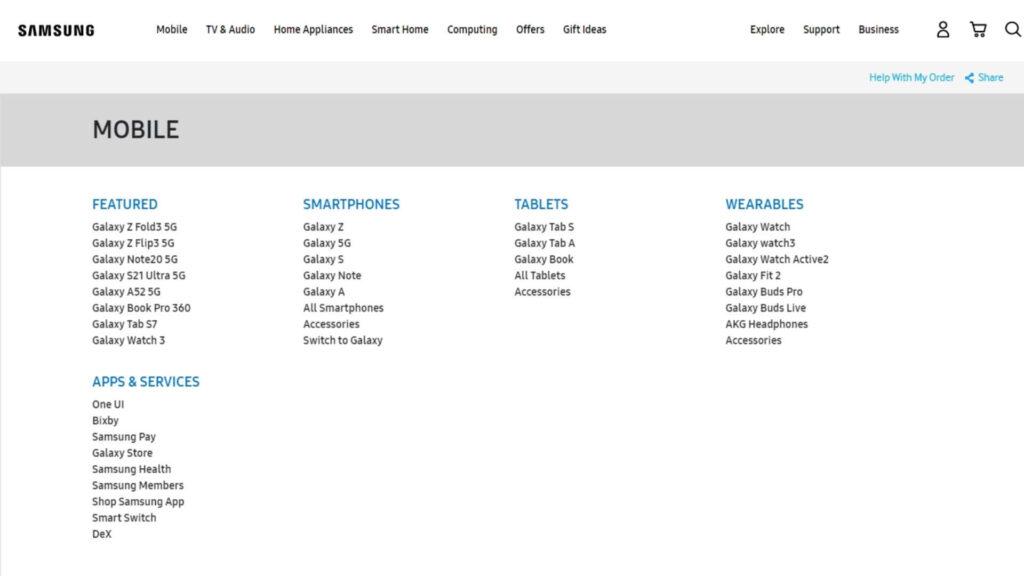Open the user account icon
The width and height of the screenshot is (1024, 576).
pyautogui.click(x=942, y=29)
